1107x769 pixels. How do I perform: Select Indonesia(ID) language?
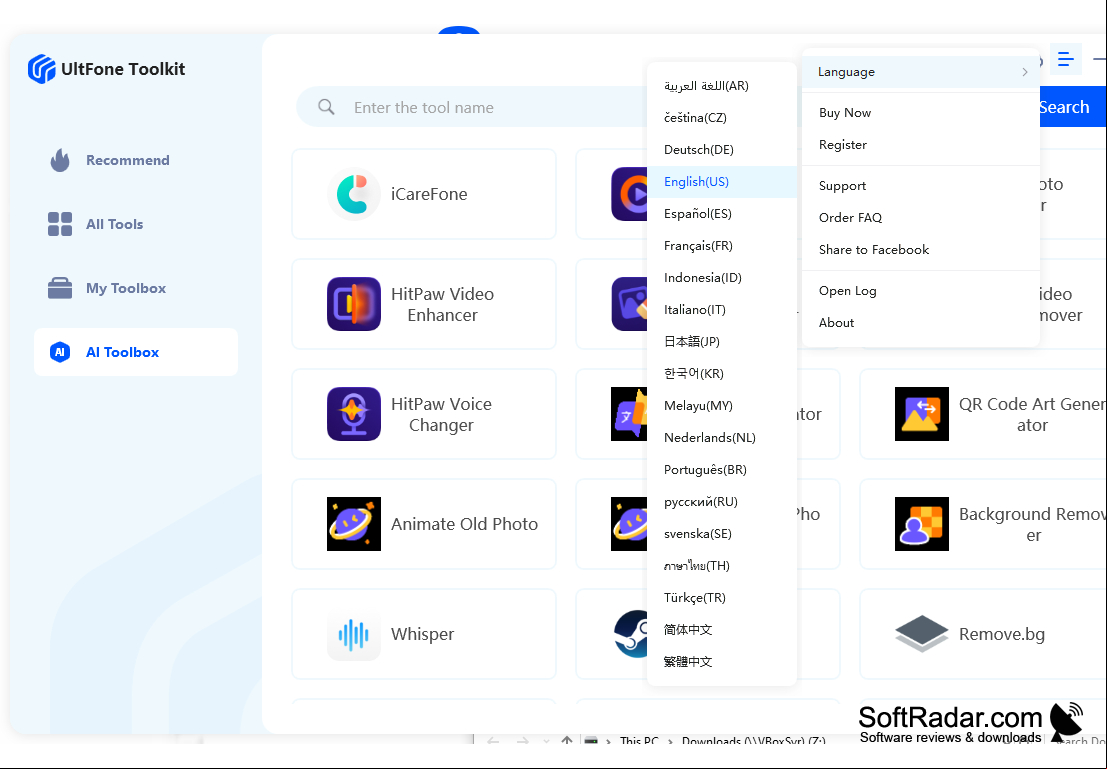(722, 278)
